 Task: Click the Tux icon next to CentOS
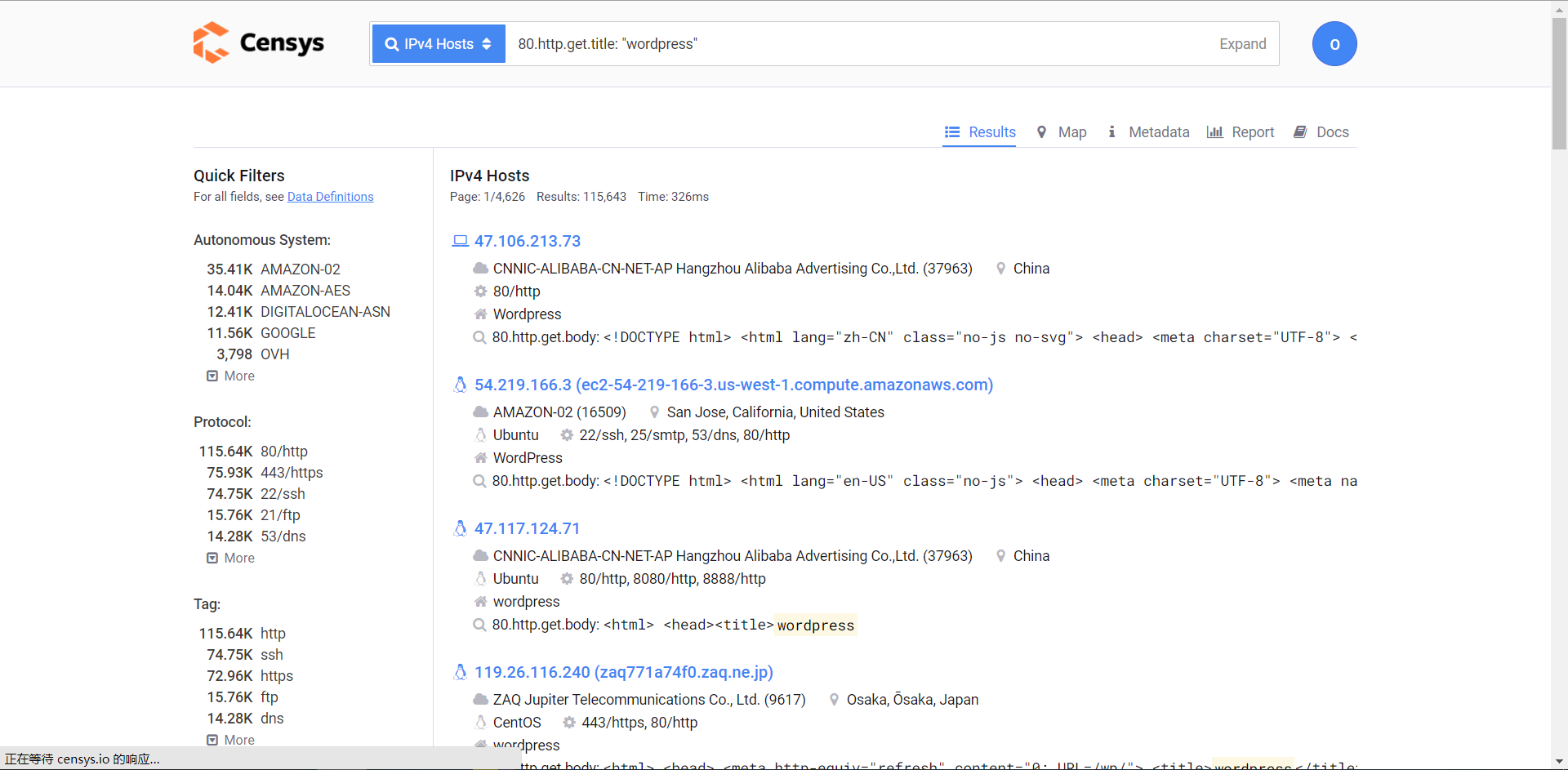coord(481,723)
